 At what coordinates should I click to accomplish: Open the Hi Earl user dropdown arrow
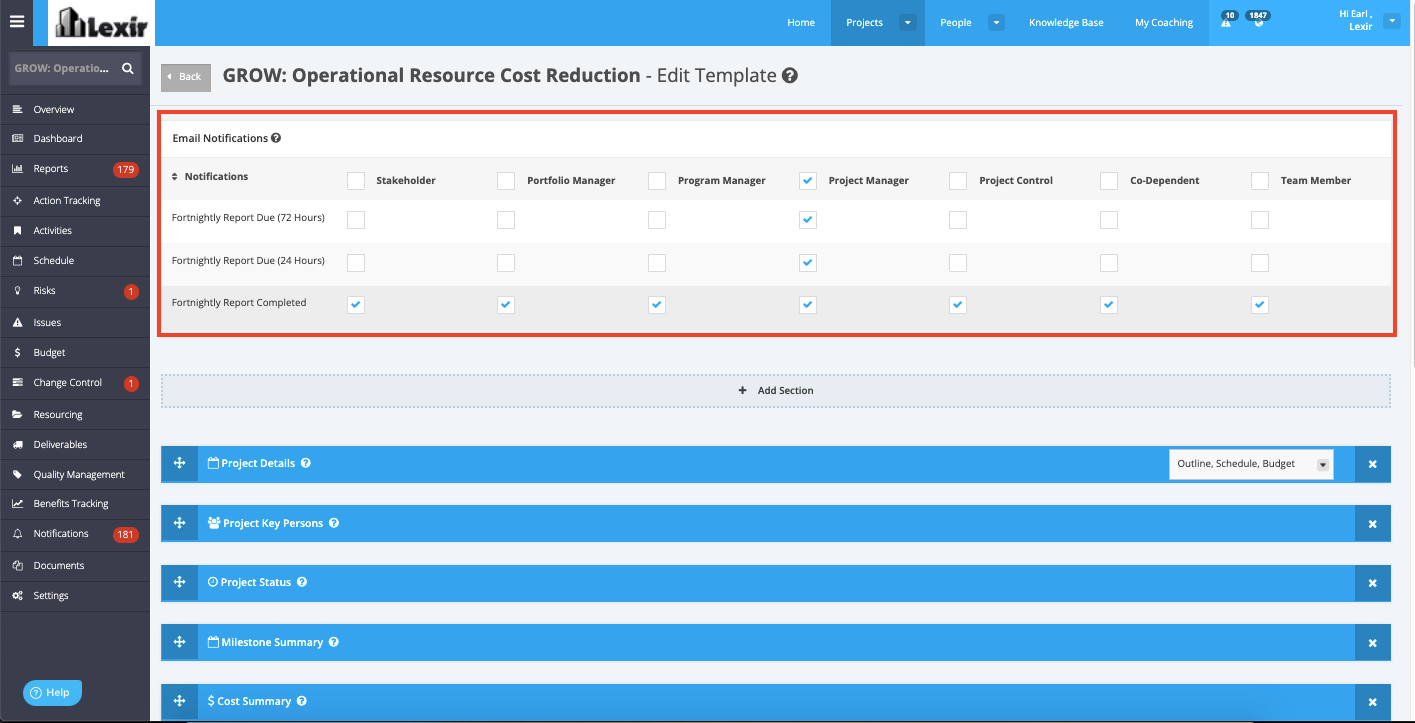pyautogui.click(x=1392, y=20)
